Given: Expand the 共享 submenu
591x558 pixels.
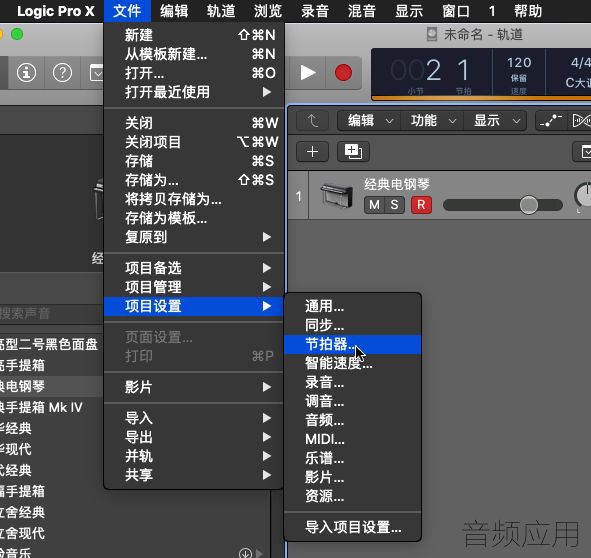Looking at the screenshot, I should (194, 475).
